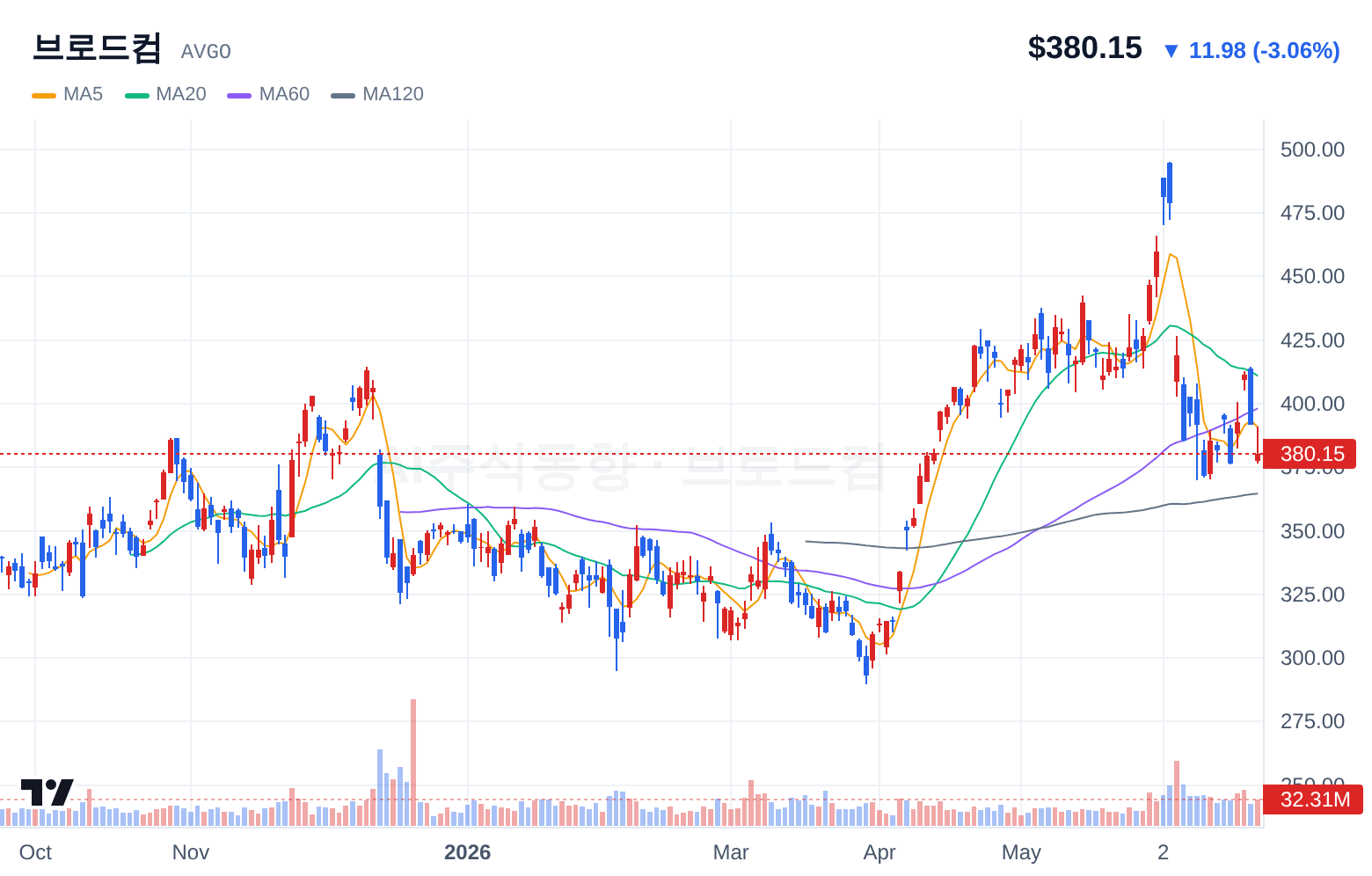Select the Oct label on time axis
The height and width of the screenshot is (876, 1372).
point(35,852)
